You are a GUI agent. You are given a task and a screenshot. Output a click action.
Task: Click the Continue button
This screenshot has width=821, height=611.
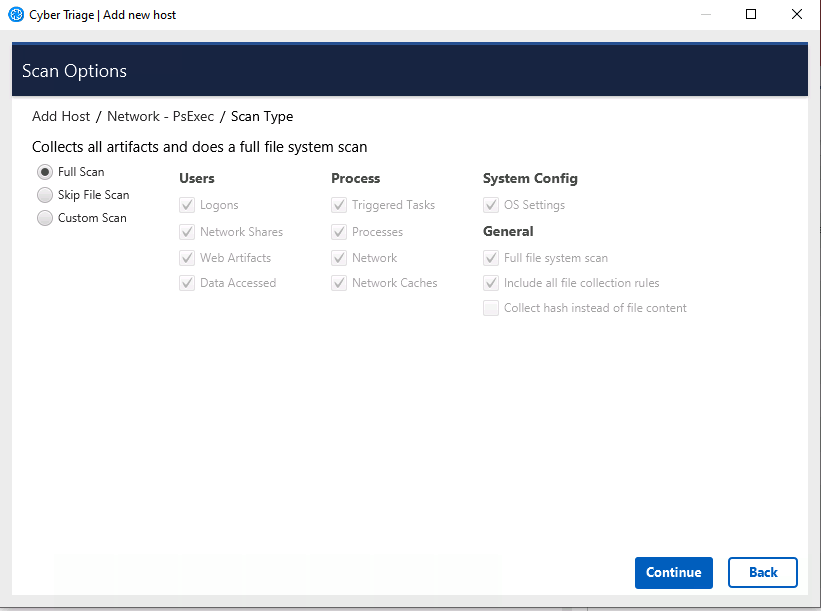[x=673, y=573]
